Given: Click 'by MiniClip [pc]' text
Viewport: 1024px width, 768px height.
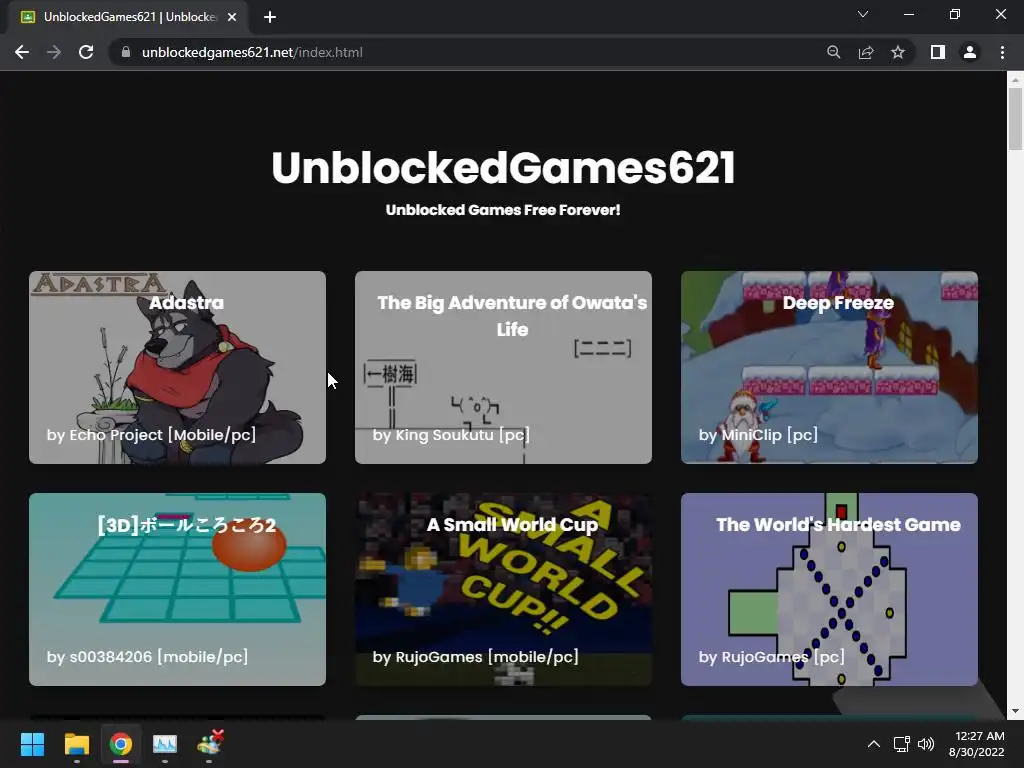Looking at the screenshot, I should pos(758,435).
